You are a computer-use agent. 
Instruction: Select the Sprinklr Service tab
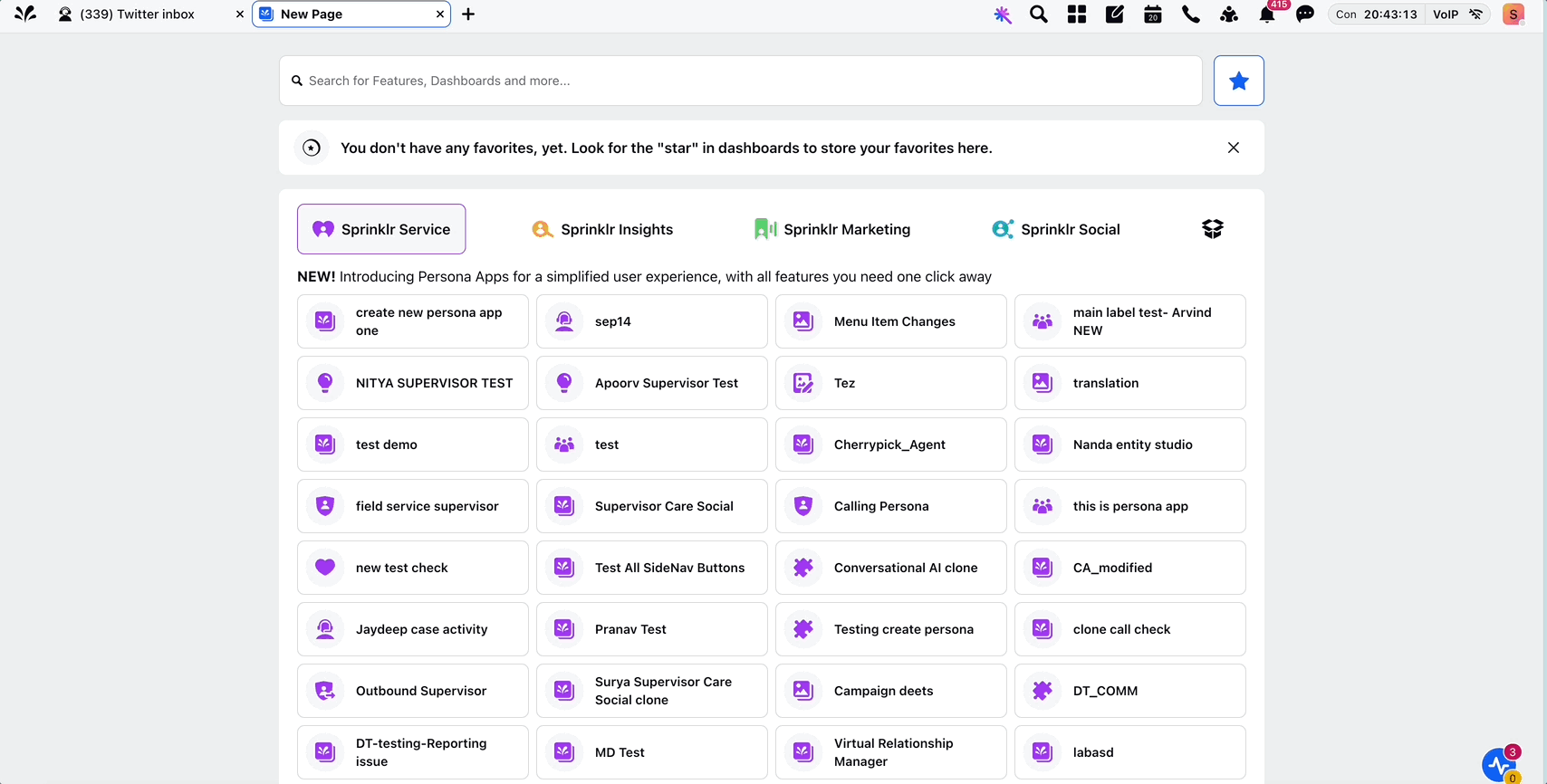(381, 229)
